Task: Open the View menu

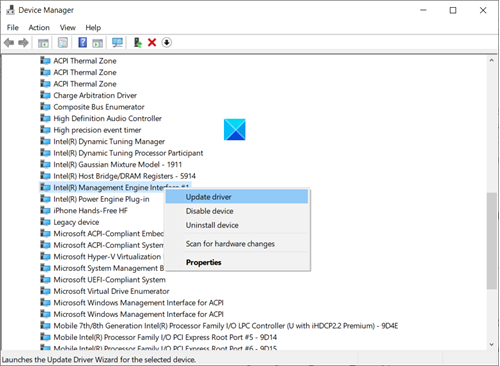Action: (68, 28)
